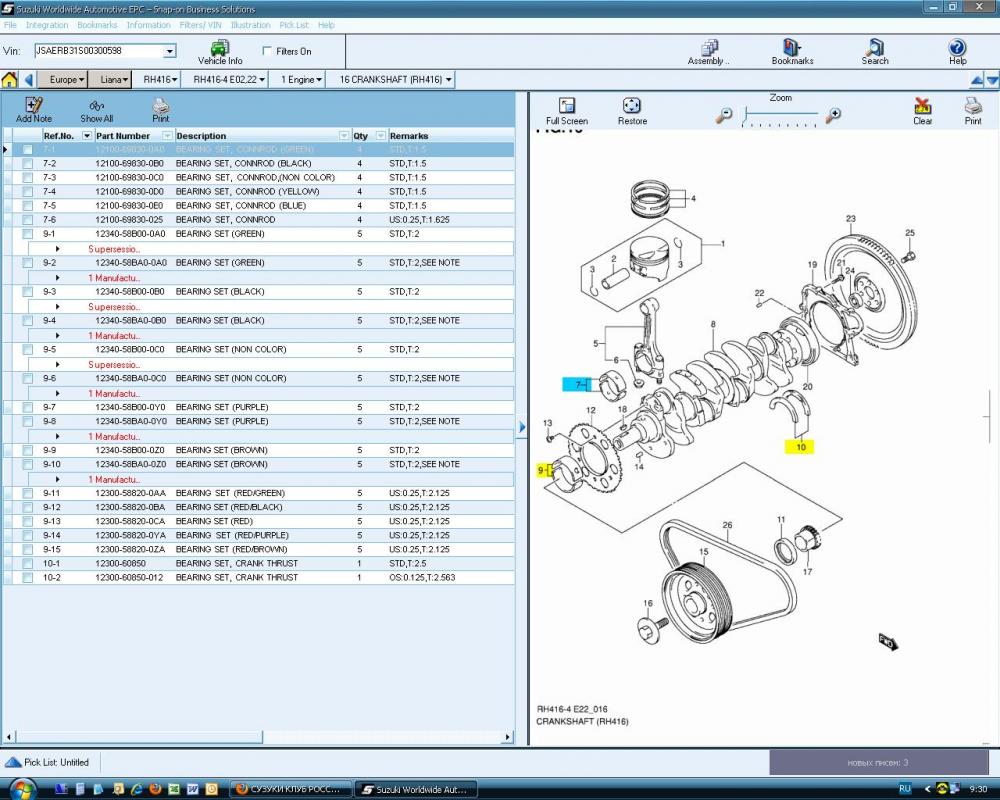
Task: Open the Europe region dropdown
Action: pyautogui.click(x=62, y=80)
